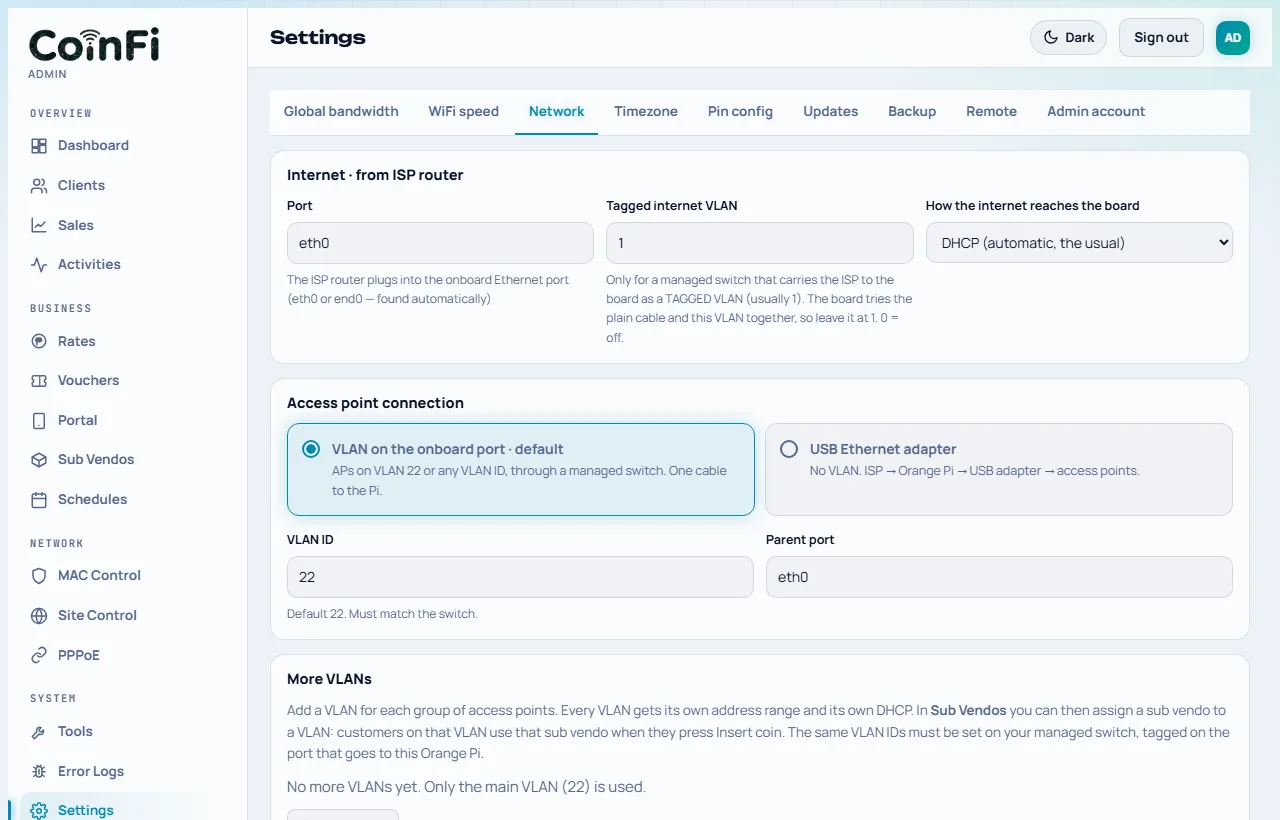1280x820 pixels.
Task: Click the Rates coin icon
Action: (x=39, y=342)
